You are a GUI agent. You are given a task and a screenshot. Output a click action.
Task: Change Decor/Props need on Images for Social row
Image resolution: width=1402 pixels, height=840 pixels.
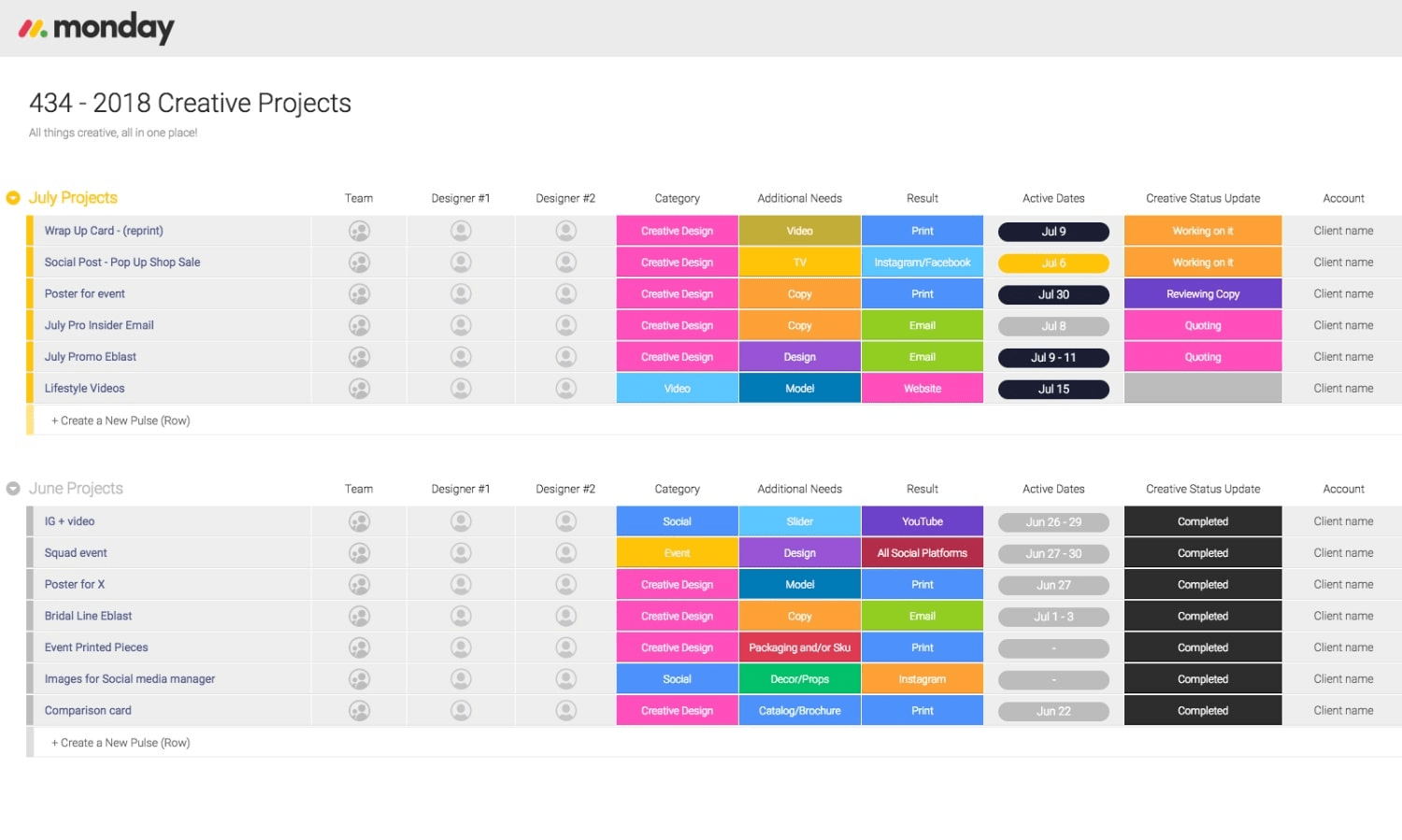[799, 679]
